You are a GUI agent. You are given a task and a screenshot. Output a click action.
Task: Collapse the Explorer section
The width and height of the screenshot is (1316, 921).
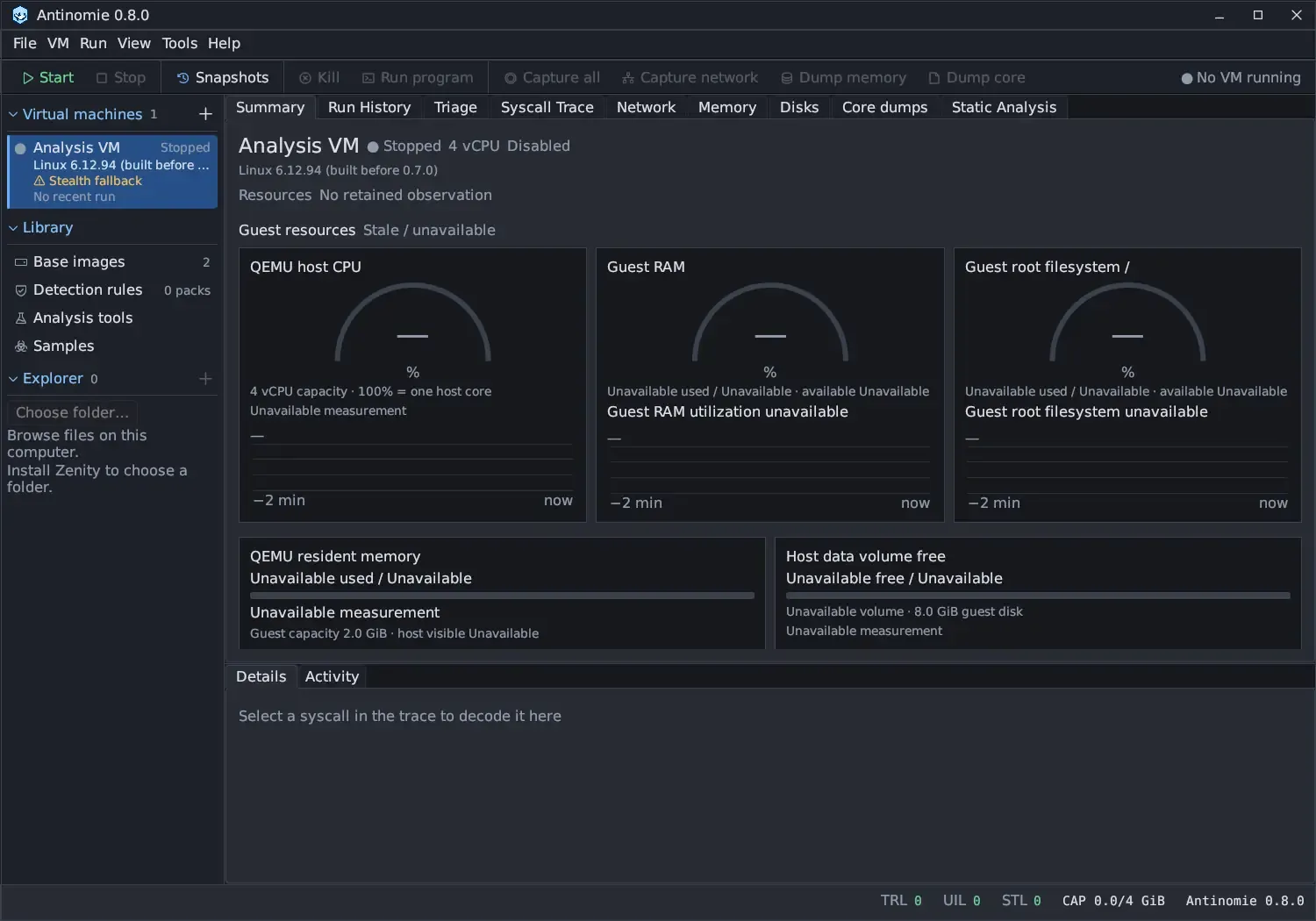[13, 378]
